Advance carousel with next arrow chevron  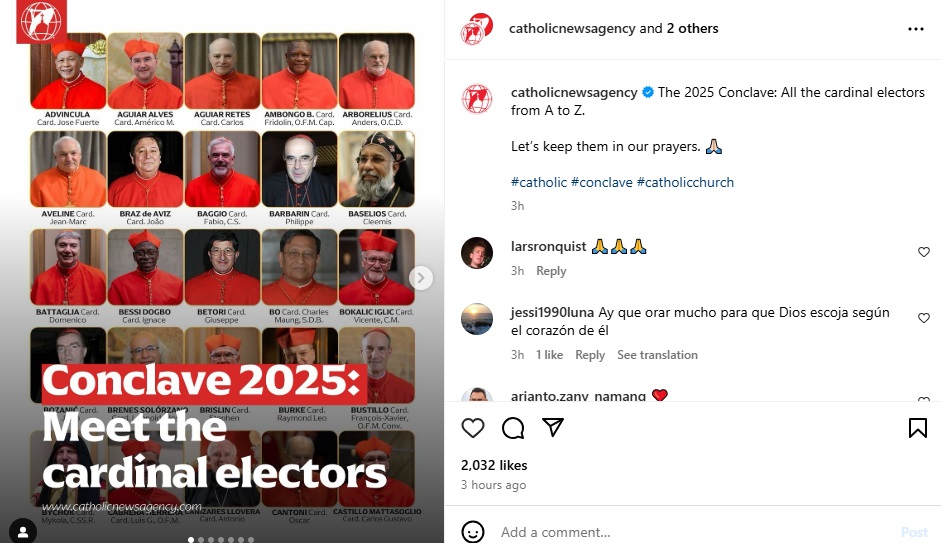[x=421, y=278]
